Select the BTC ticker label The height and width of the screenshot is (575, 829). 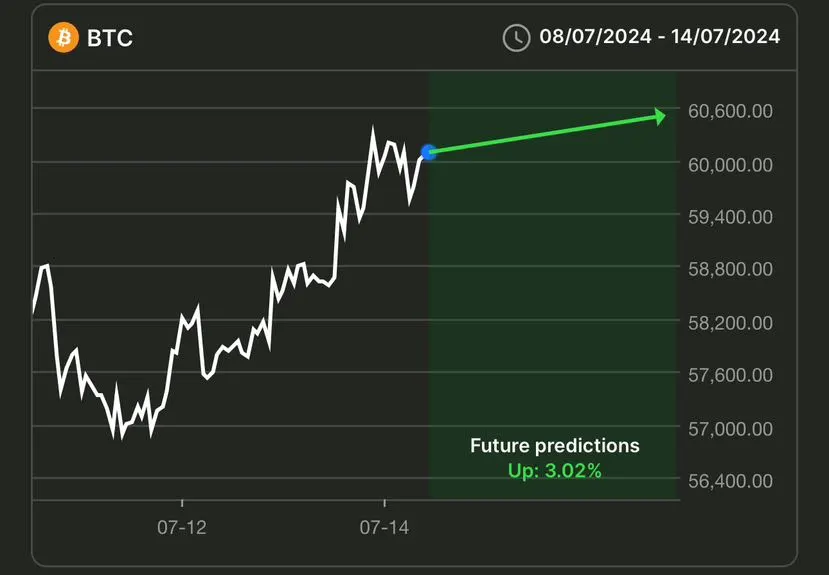pyautogui.click(x=110, y=38)
